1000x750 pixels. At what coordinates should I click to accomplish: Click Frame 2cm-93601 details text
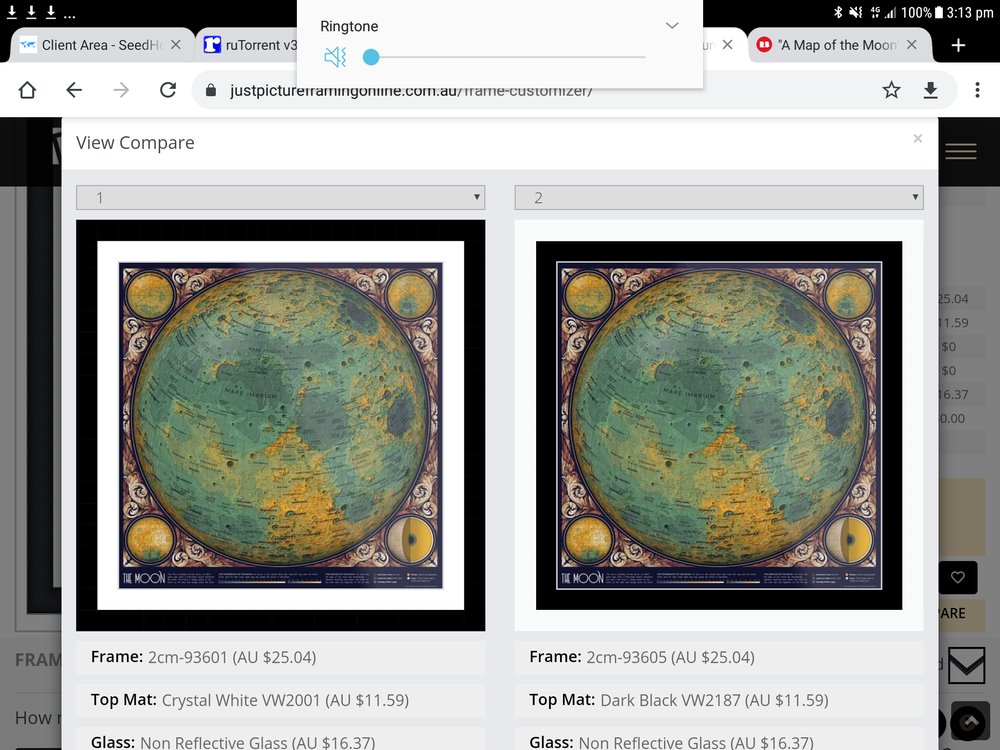203,657
